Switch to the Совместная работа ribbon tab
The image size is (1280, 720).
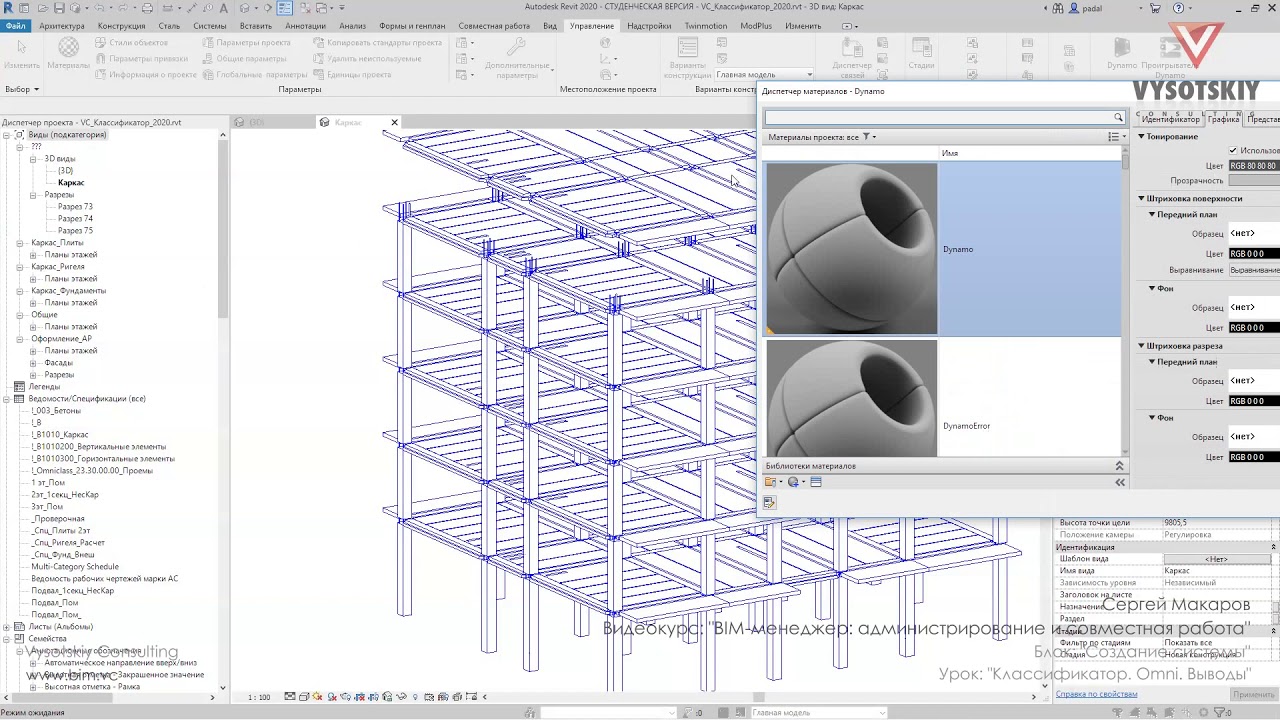(x=494, y=26)
